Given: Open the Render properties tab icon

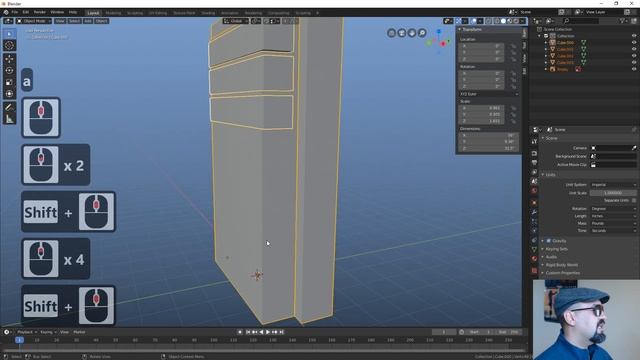Looking at the screenshot, I should [x=534, y=153].
